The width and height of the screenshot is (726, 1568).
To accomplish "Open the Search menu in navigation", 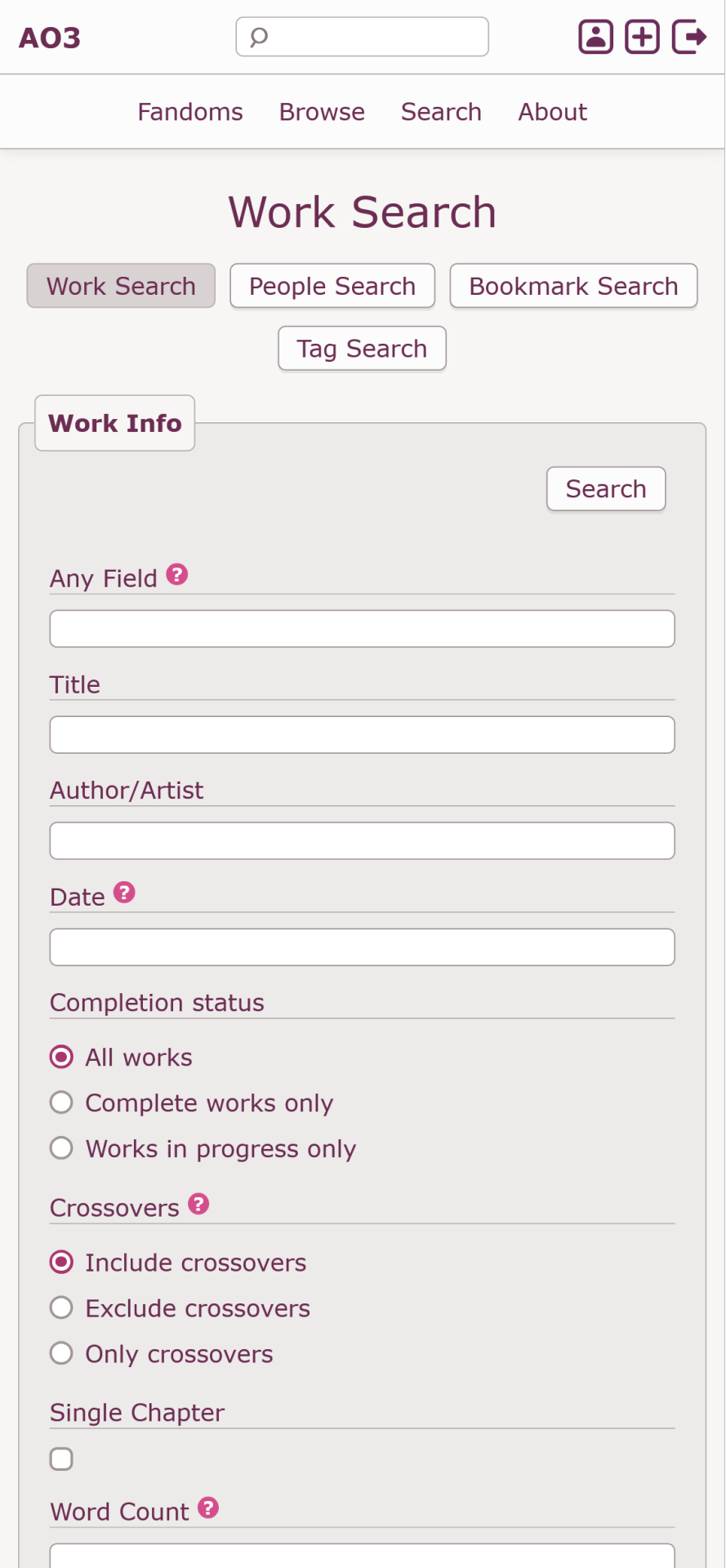I will click(441, 112).
